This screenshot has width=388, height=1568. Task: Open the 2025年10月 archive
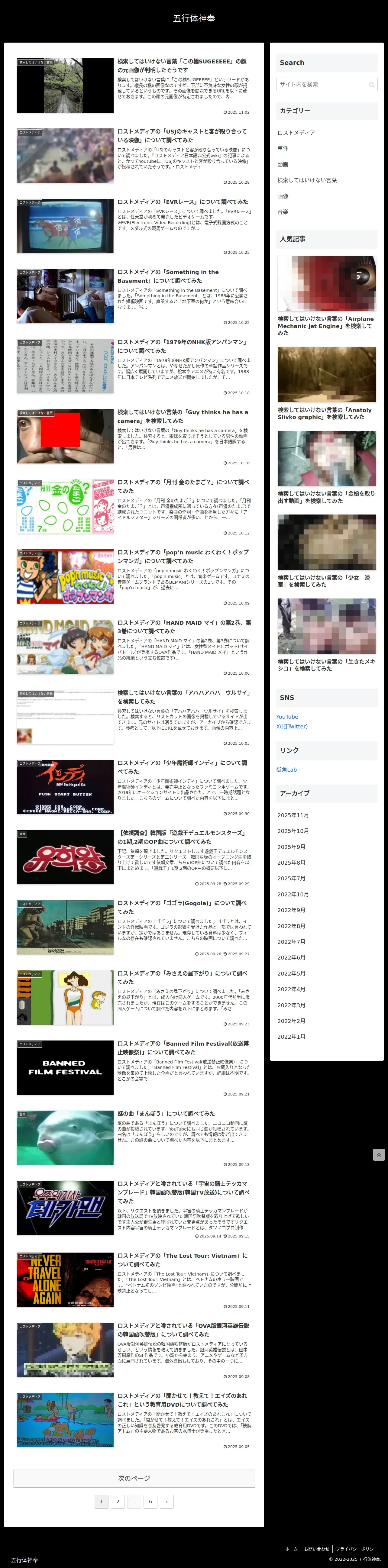(x=293, y=831)
